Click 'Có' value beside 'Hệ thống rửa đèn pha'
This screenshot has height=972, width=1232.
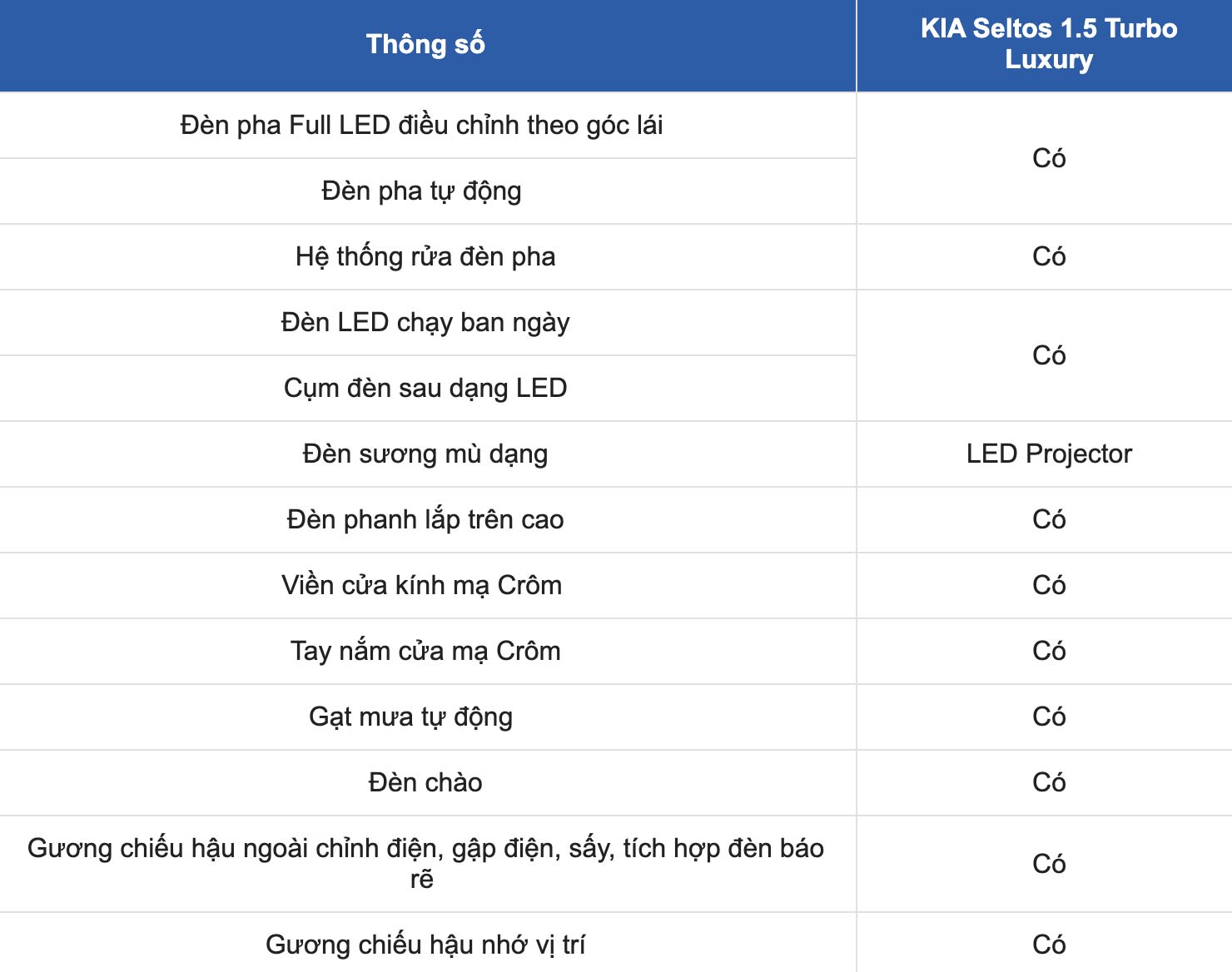pos(1048,257)
